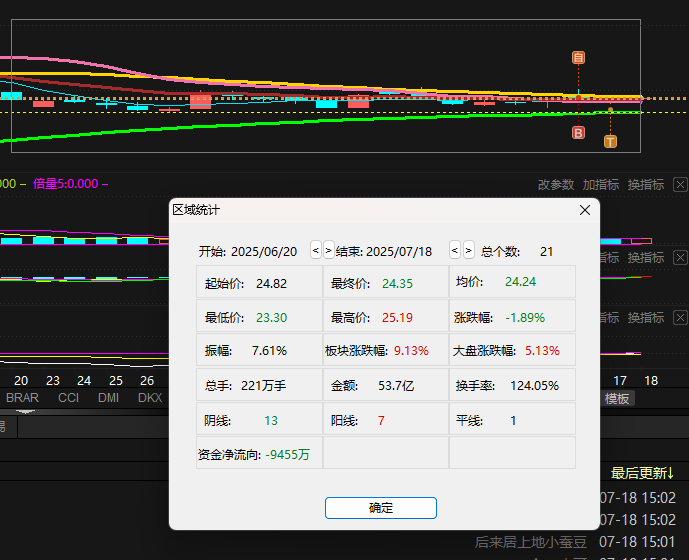Image resolution: width=689 pixels, height=560 pixels.
Task: Click the 大盘涨跌幅 value 5.13%
Action: click(x=542, y=351)
